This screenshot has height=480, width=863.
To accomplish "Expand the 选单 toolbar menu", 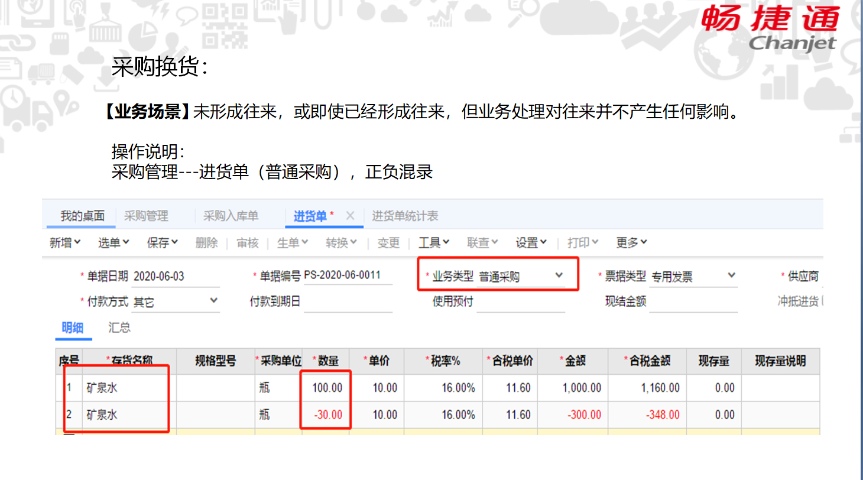I will click(113, 243).
